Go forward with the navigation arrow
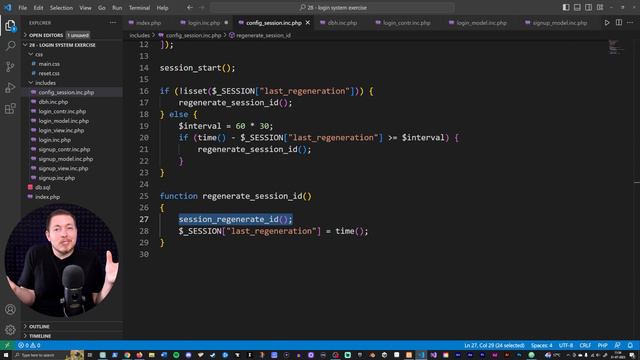640x360 pixels. [202, 7]
